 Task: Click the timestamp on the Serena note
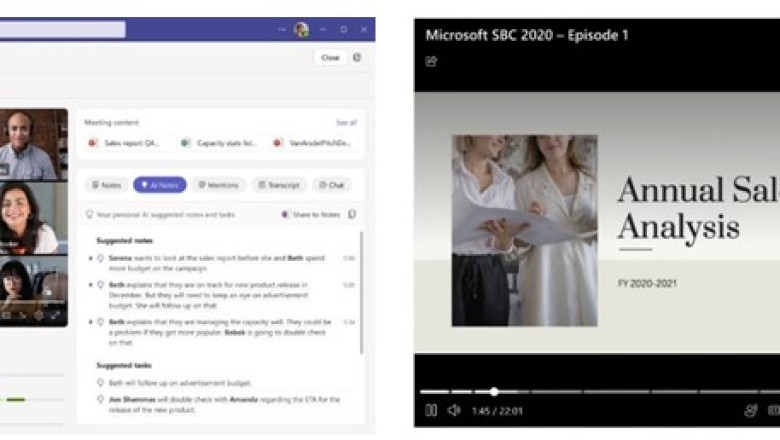click(349, 258)
